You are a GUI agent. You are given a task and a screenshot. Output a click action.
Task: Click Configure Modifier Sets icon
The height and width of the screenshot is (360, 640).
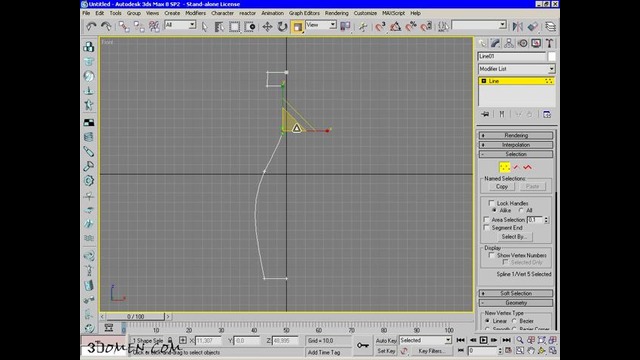click(547, 114)
